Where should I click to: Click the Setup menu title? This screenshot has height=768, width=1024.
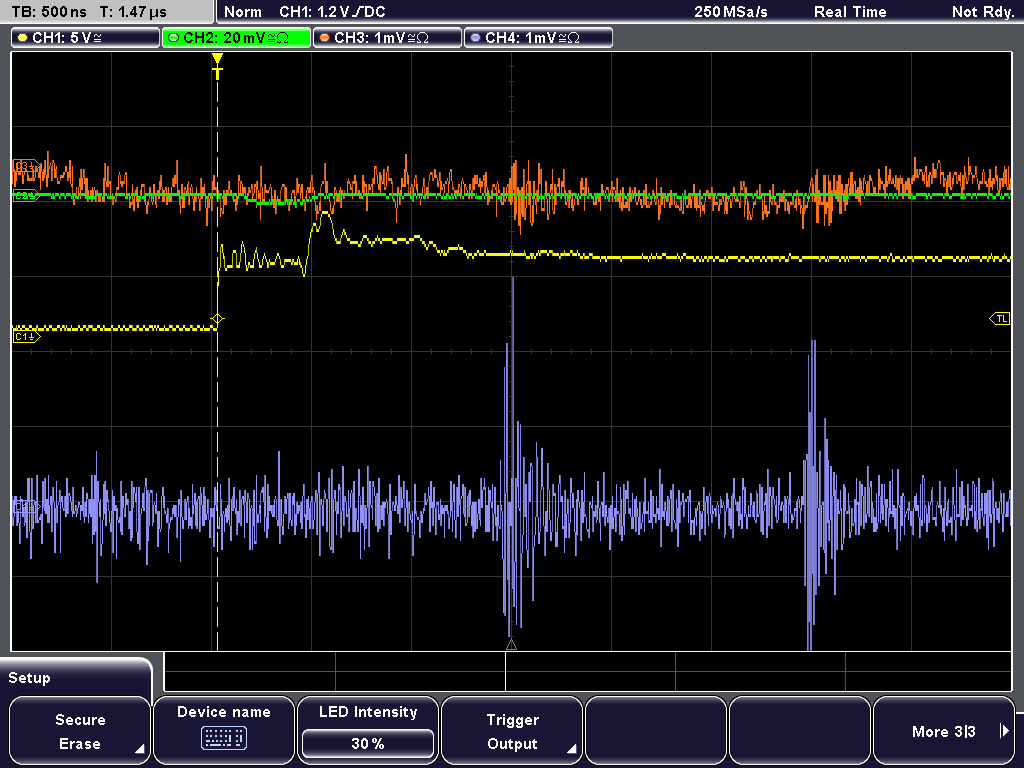pyautogui.click(x=29, y=678)
